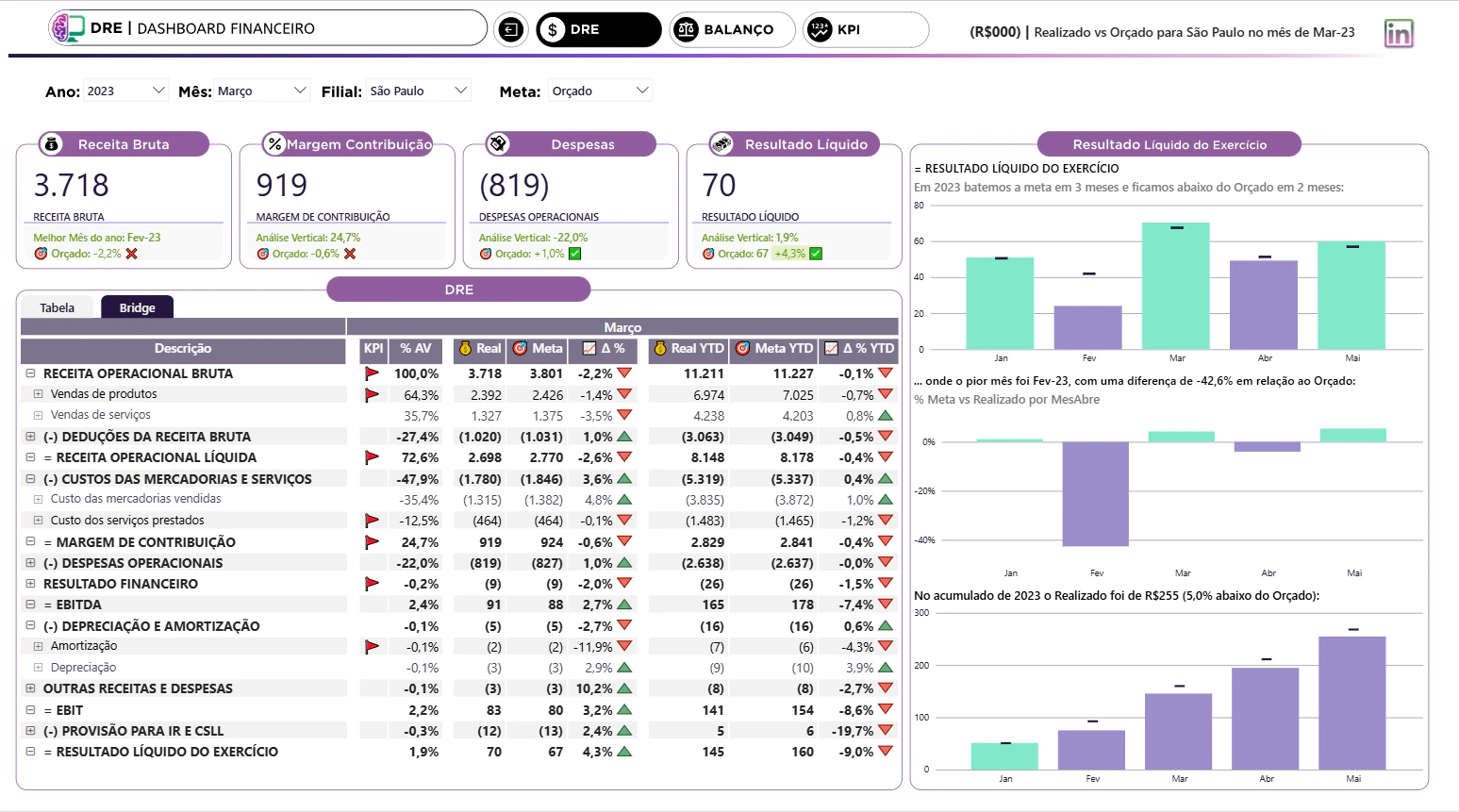Select the Fev bar in Meta vs Realizado chart

(1096, 494)
